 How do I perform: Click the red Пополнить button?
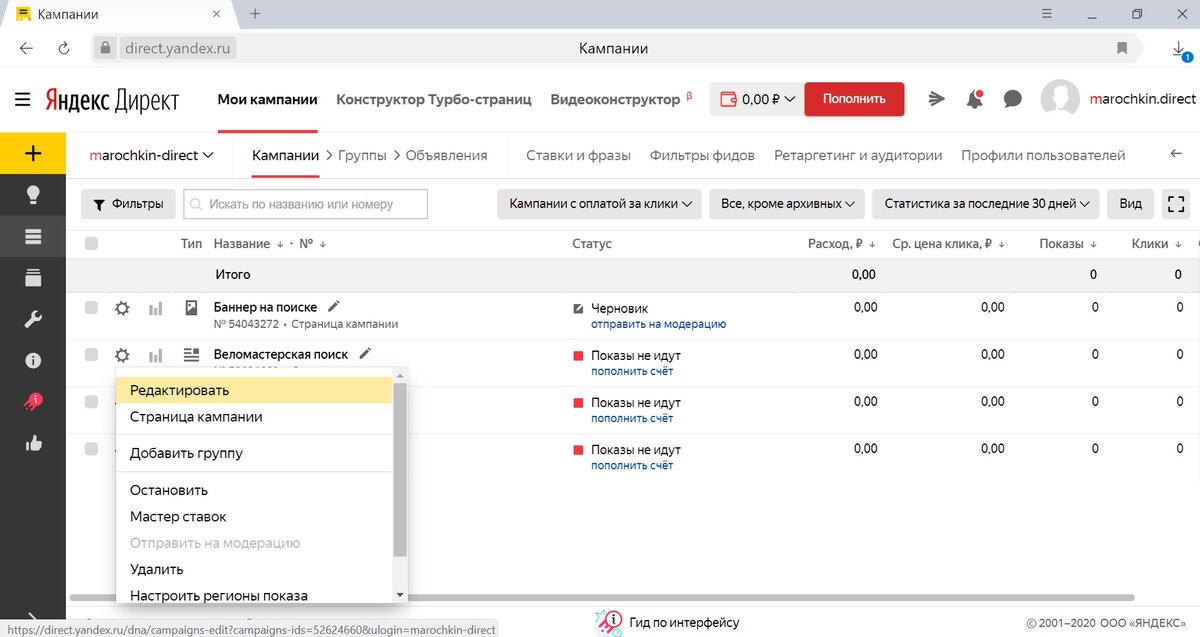pyautogui.click(x=854, y=99)
